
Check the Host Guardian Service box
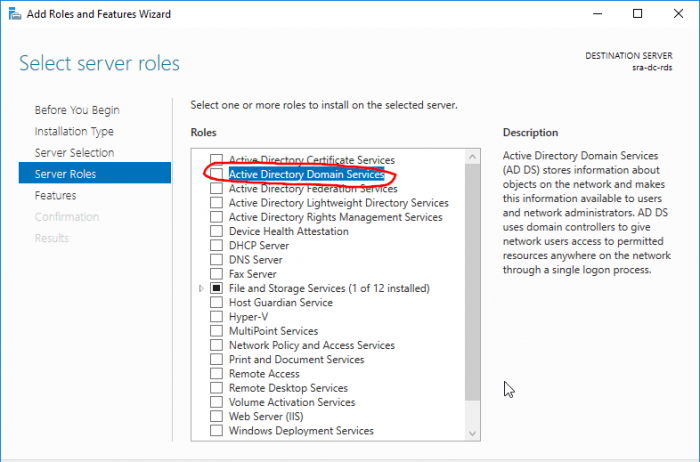(x=217, y=302)
